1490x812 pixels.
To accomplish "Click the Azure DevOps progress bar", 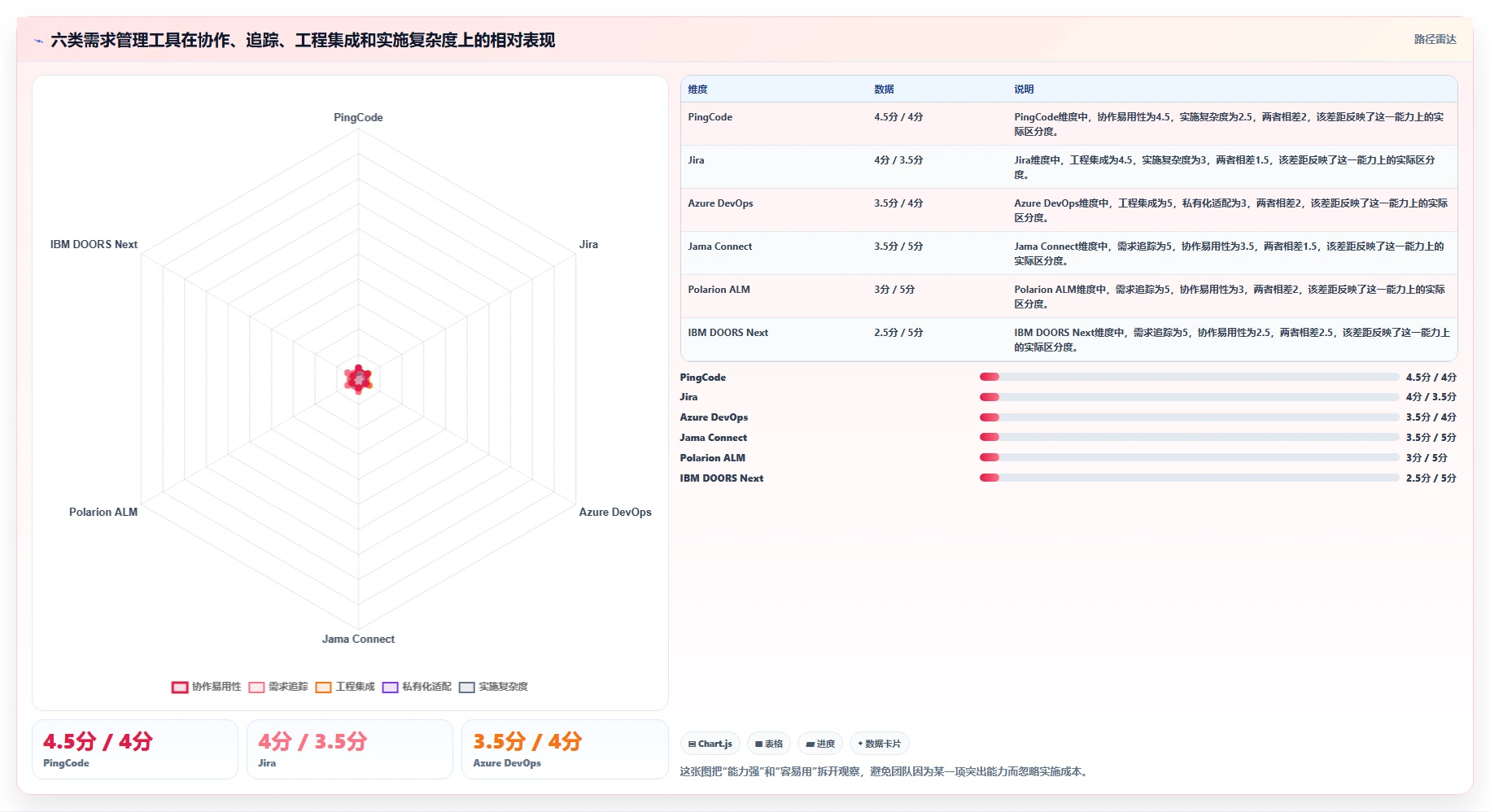I will pos(1189,417).
